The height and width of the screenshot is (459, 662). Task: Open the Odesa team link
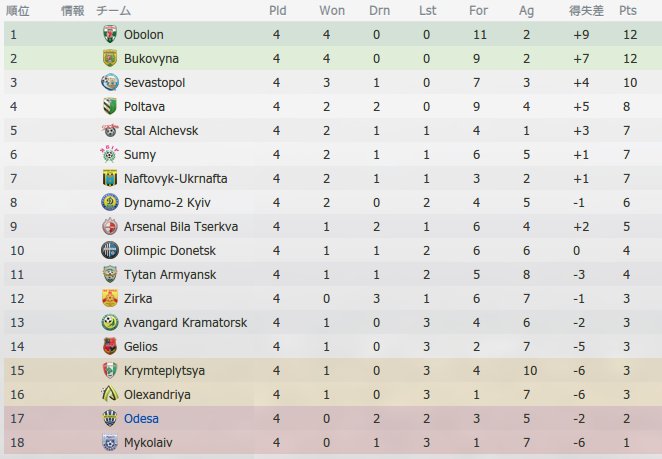coord(141,418)
